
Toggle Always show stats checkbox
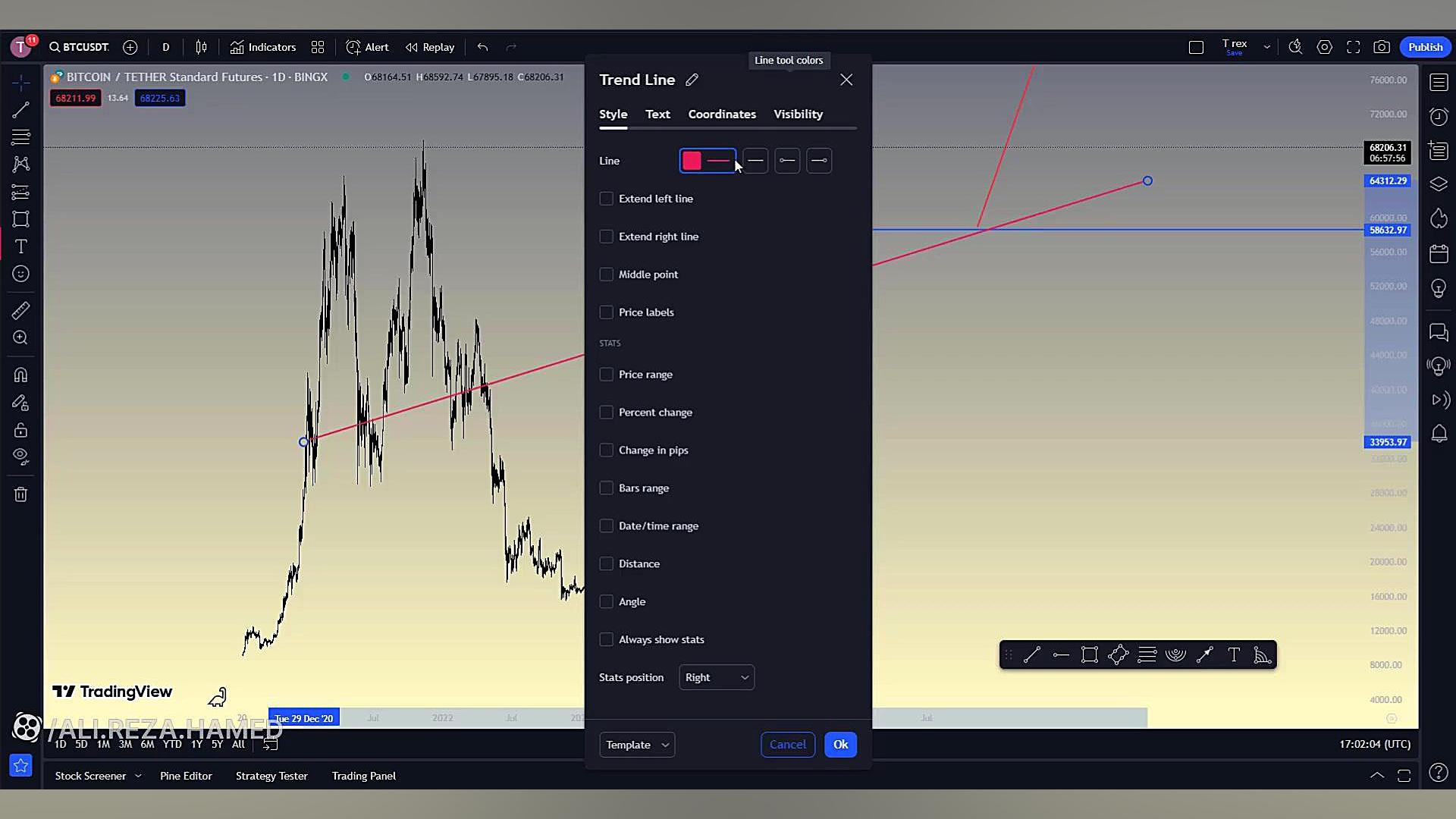pyautogui.click(x=606, y=640)
